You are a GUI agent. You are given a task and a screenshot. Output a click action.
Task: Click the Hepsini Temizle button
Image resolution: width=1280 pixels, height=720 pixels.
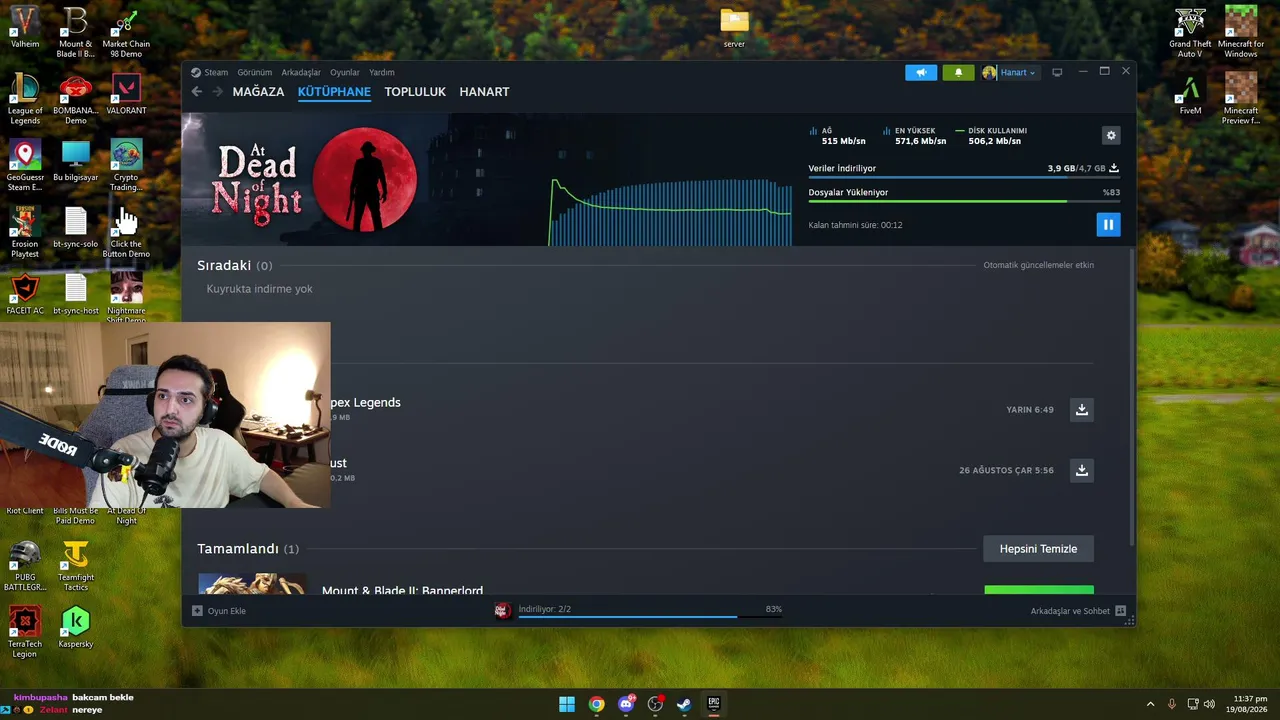pos(1038,549)
